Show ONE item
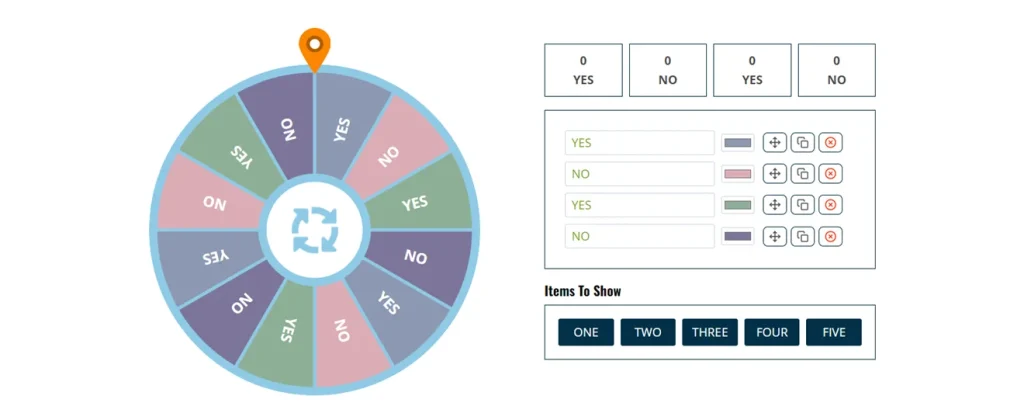Viewport: 1024px width, 420px height. coord(586,332)
